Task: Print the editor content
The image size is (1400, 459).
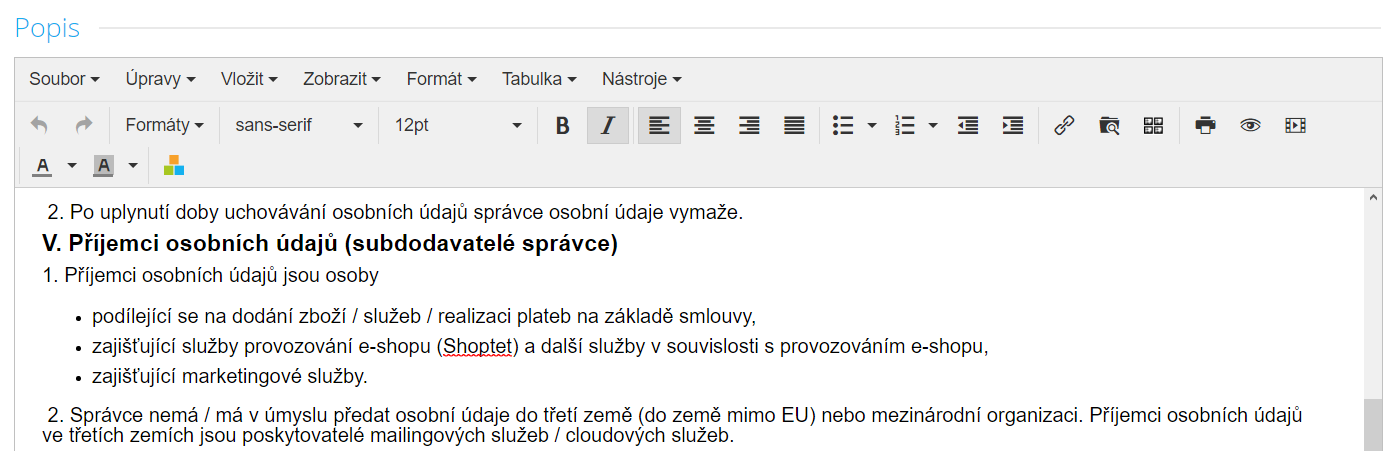Action: [x=1206, y=125]
